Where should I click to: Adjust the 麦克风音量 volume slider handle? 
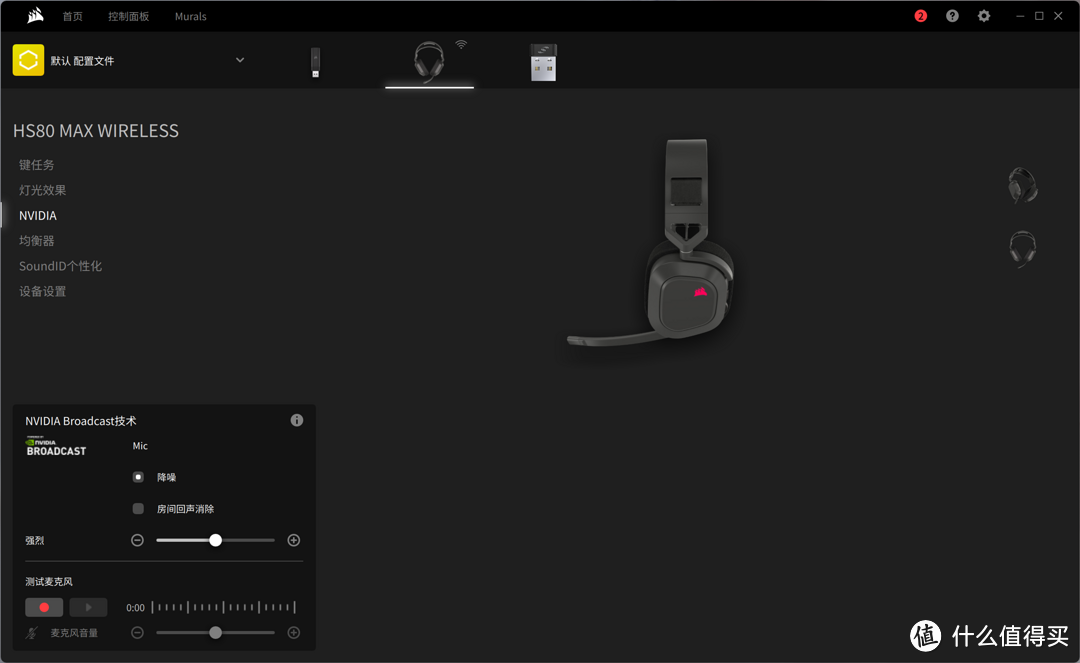[x=216, y=632]
